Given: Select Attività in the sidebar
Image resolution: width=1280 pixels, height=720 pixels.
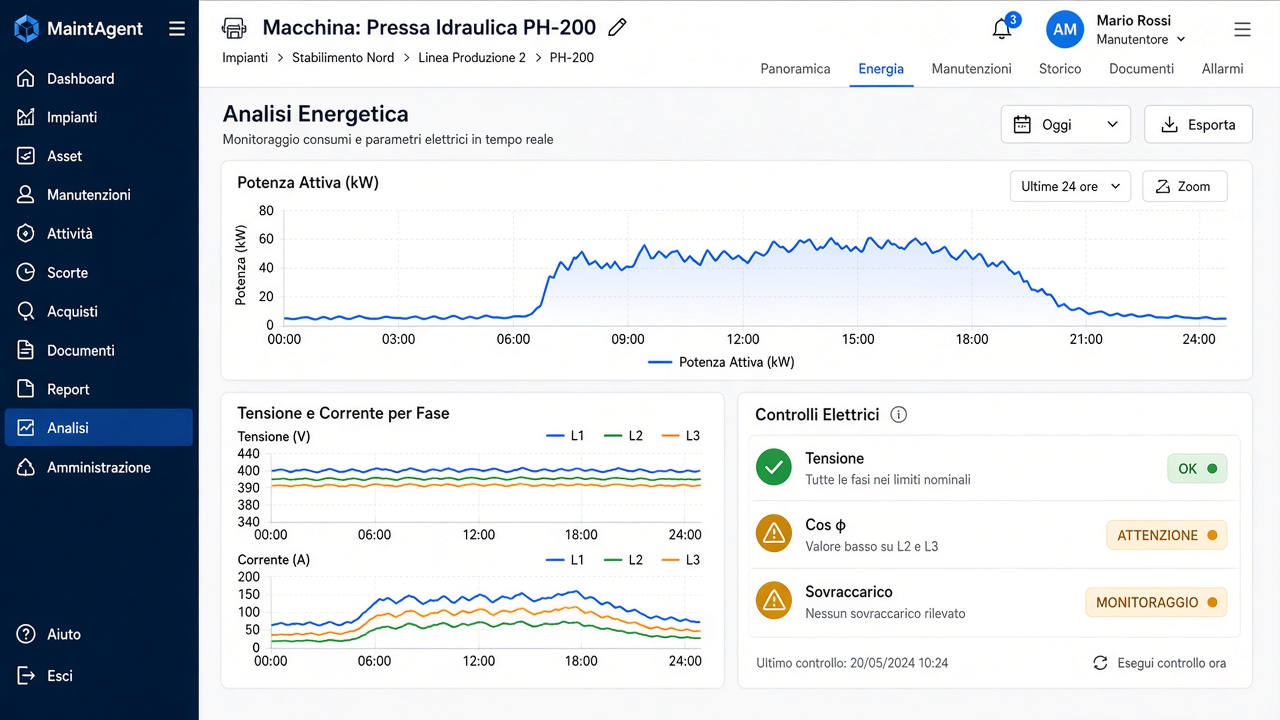Looking at the screenshot, I should point(98,233).
